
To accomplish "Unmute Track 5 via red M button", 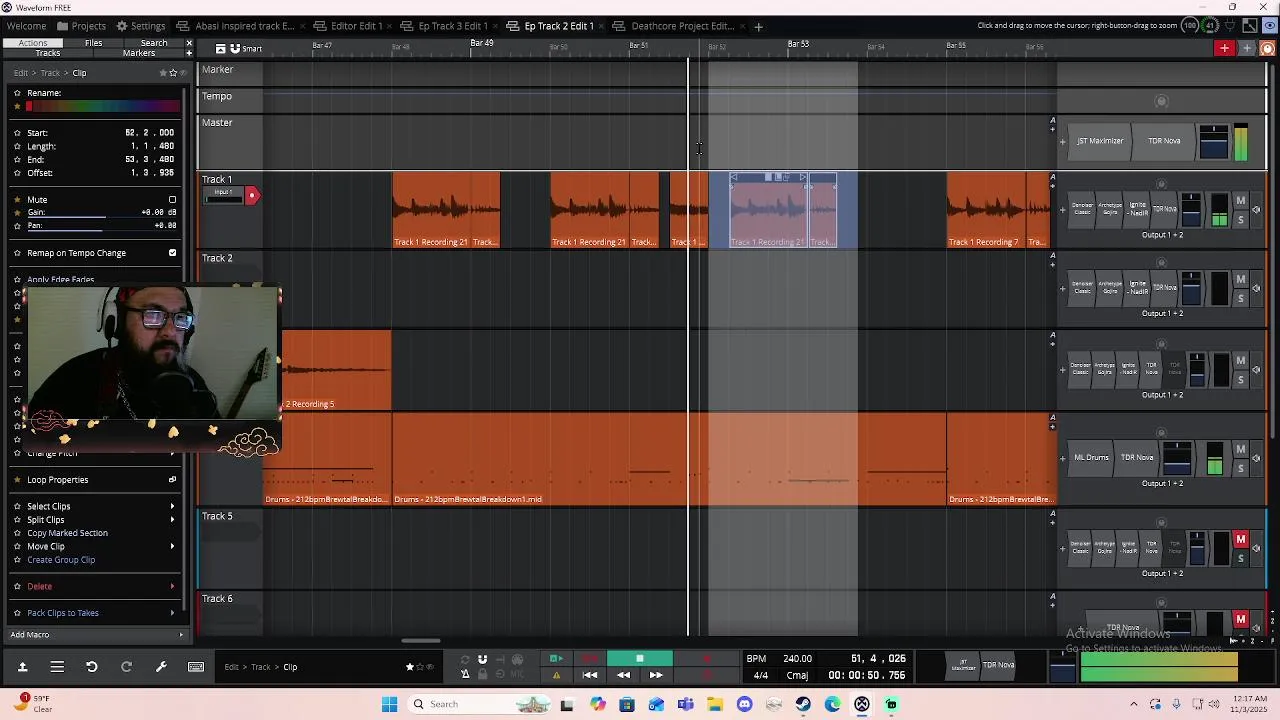I will click(x=1241, y=540).
